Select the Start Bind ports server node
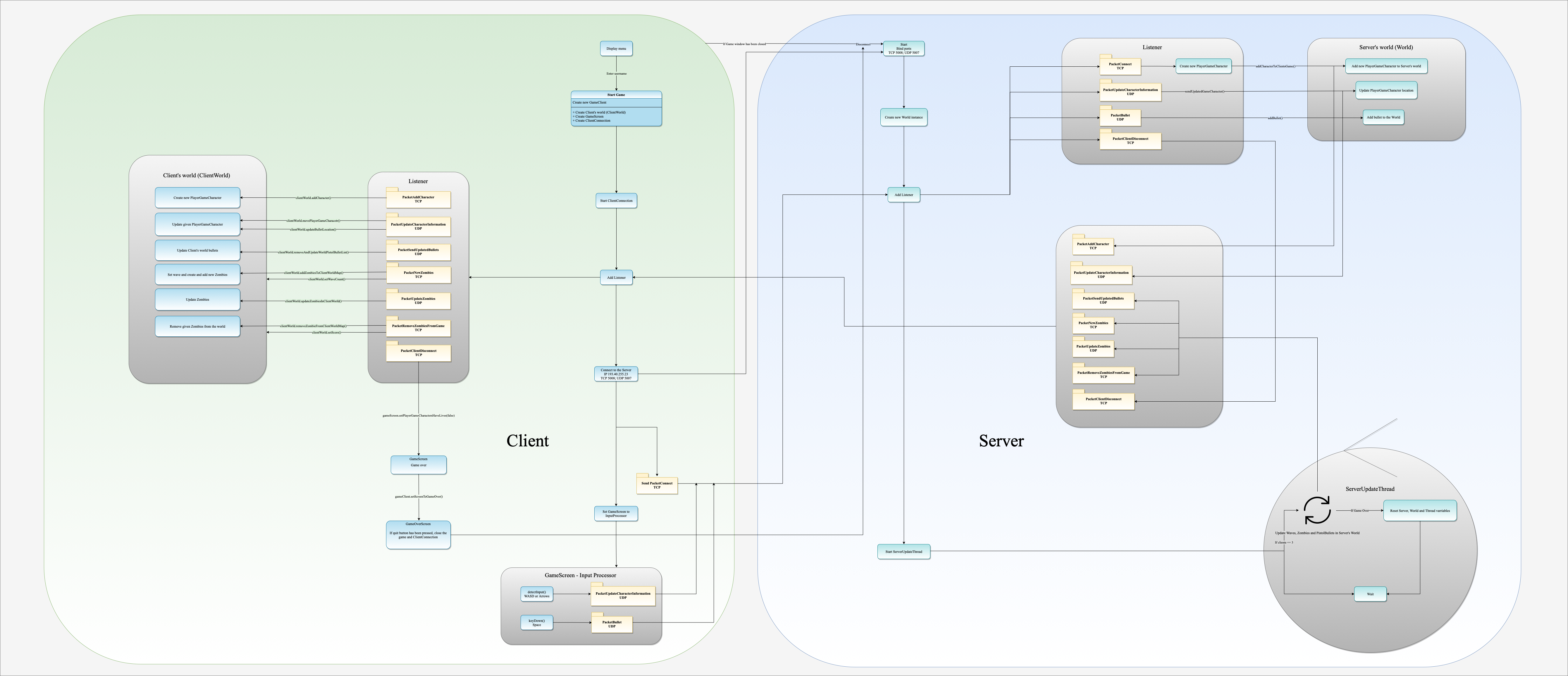 (903, 49)
